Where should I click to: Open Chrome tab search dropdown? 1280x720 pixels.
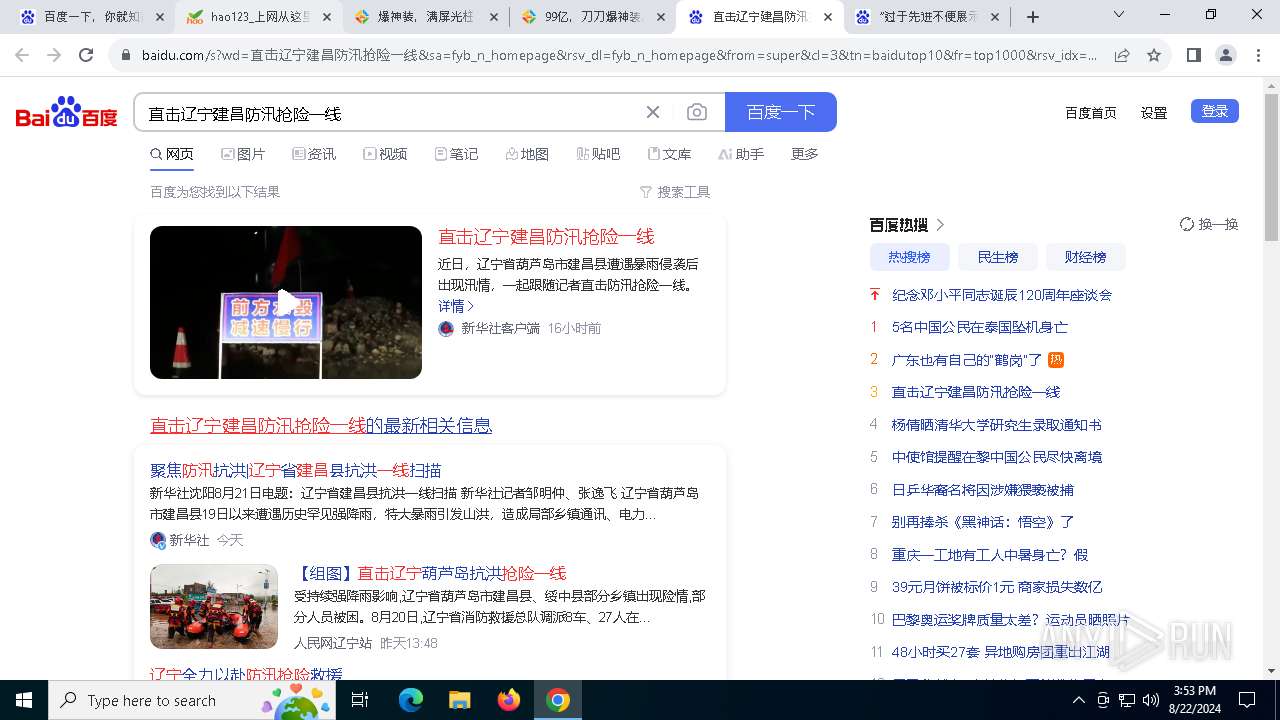coord(1119,15)
